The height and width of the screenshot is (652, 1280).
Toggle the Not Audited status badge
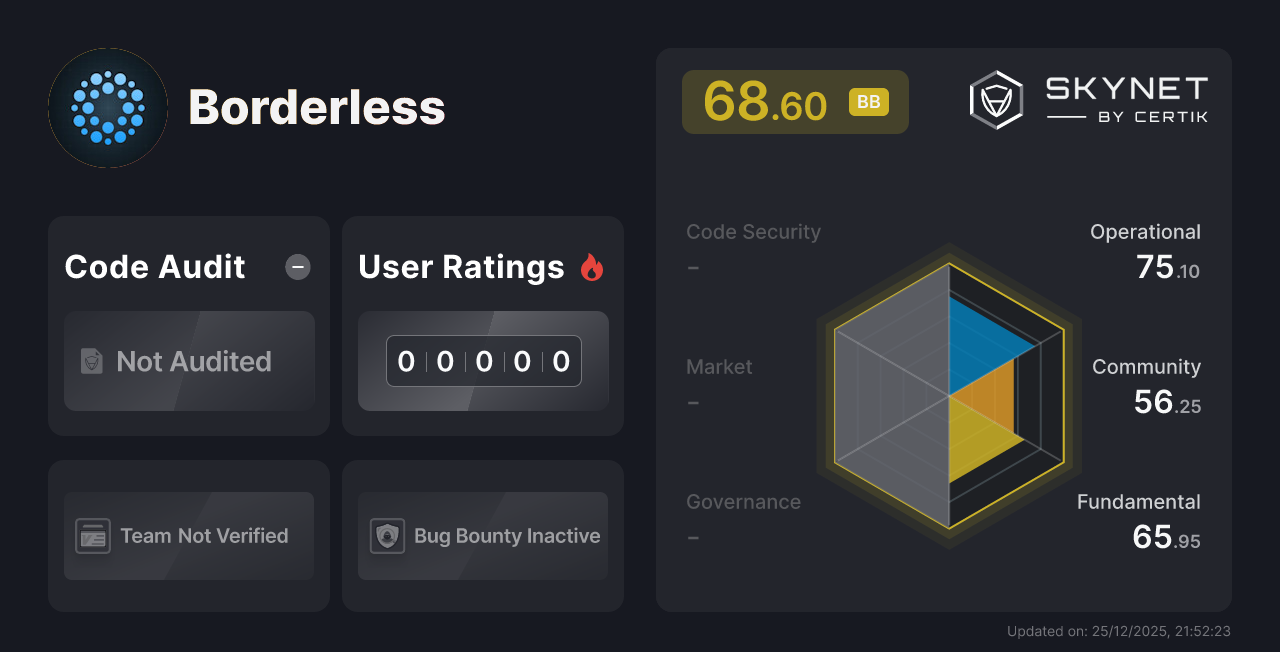(189, 362)
